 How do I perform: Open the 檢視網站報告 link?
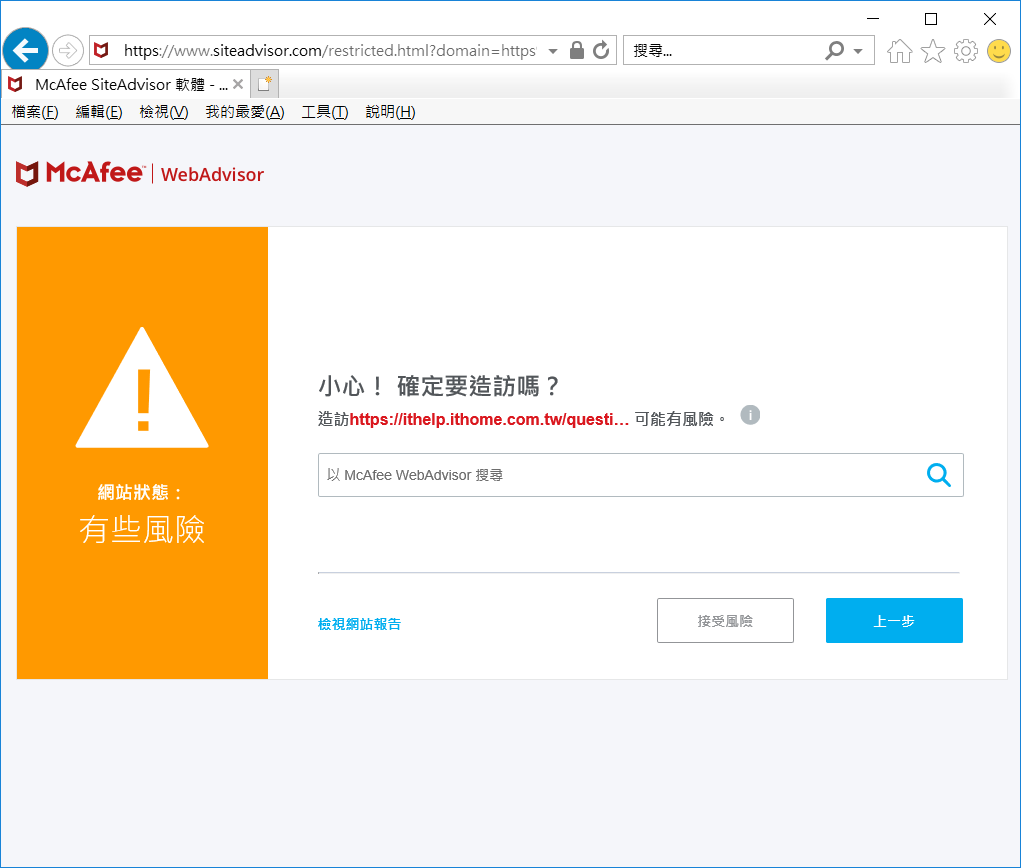[x=359, y=624]
